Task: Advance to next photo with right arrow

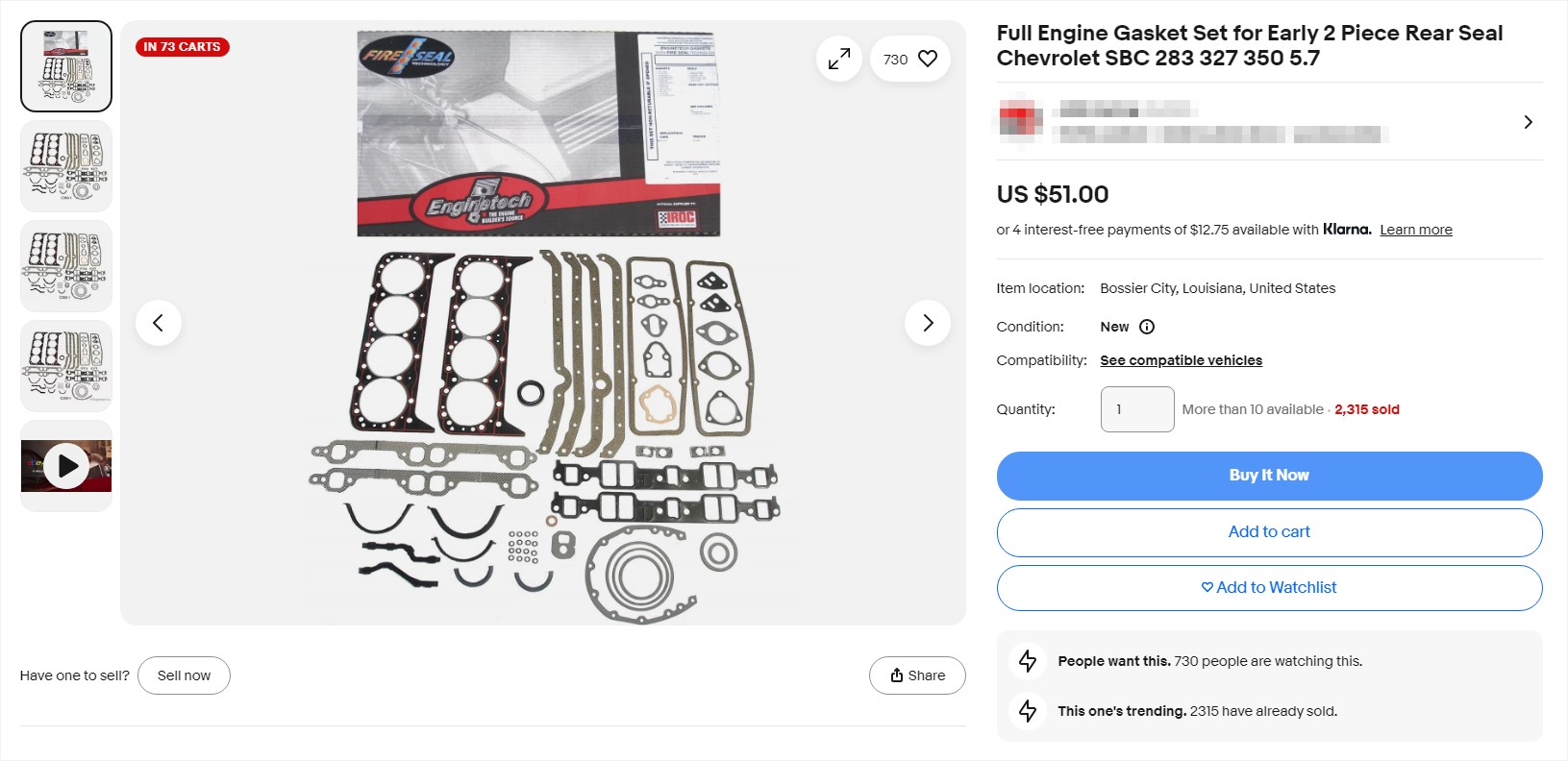Action: coord(927,323)
